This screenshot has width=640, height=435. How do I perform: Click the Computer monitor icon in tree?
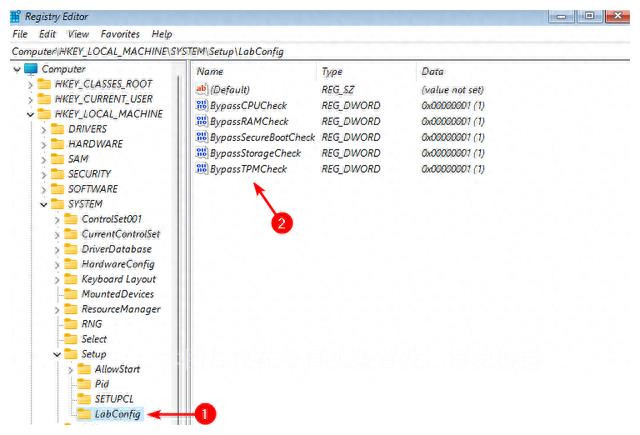click(31, 69)
